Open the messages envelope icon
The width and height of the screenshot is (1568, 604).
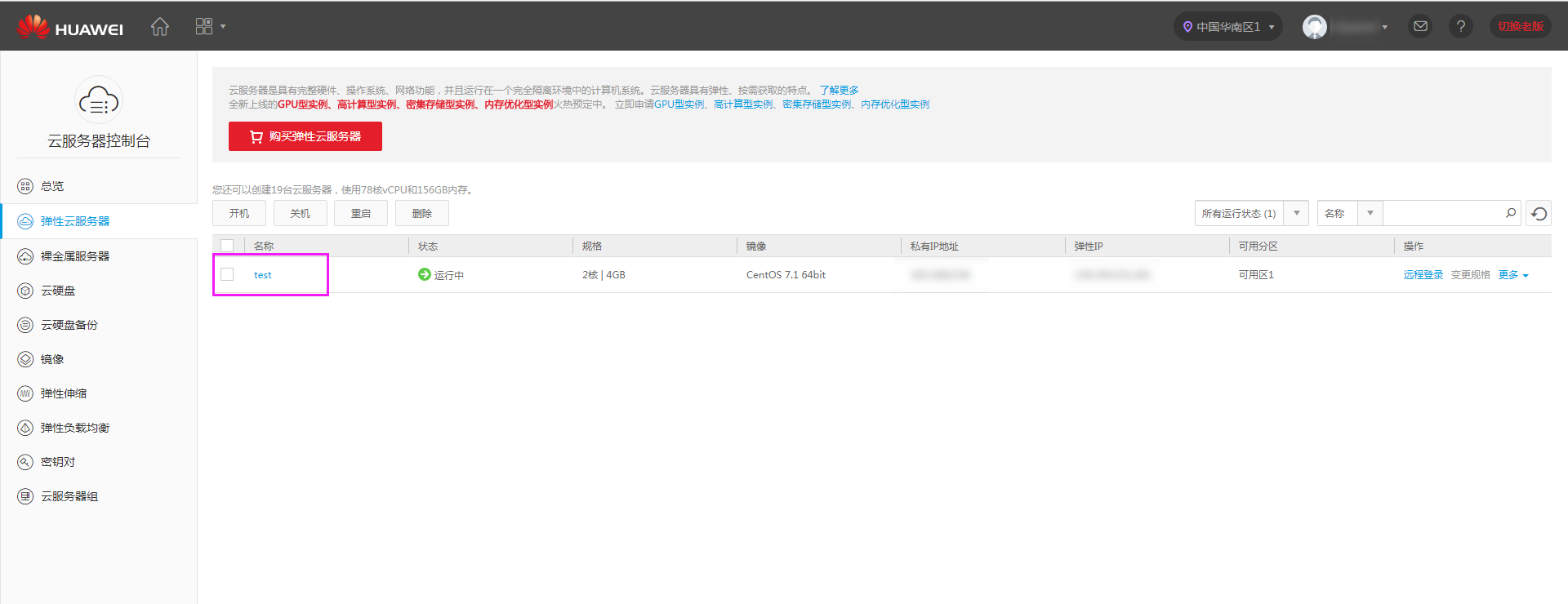(1420, 27)
